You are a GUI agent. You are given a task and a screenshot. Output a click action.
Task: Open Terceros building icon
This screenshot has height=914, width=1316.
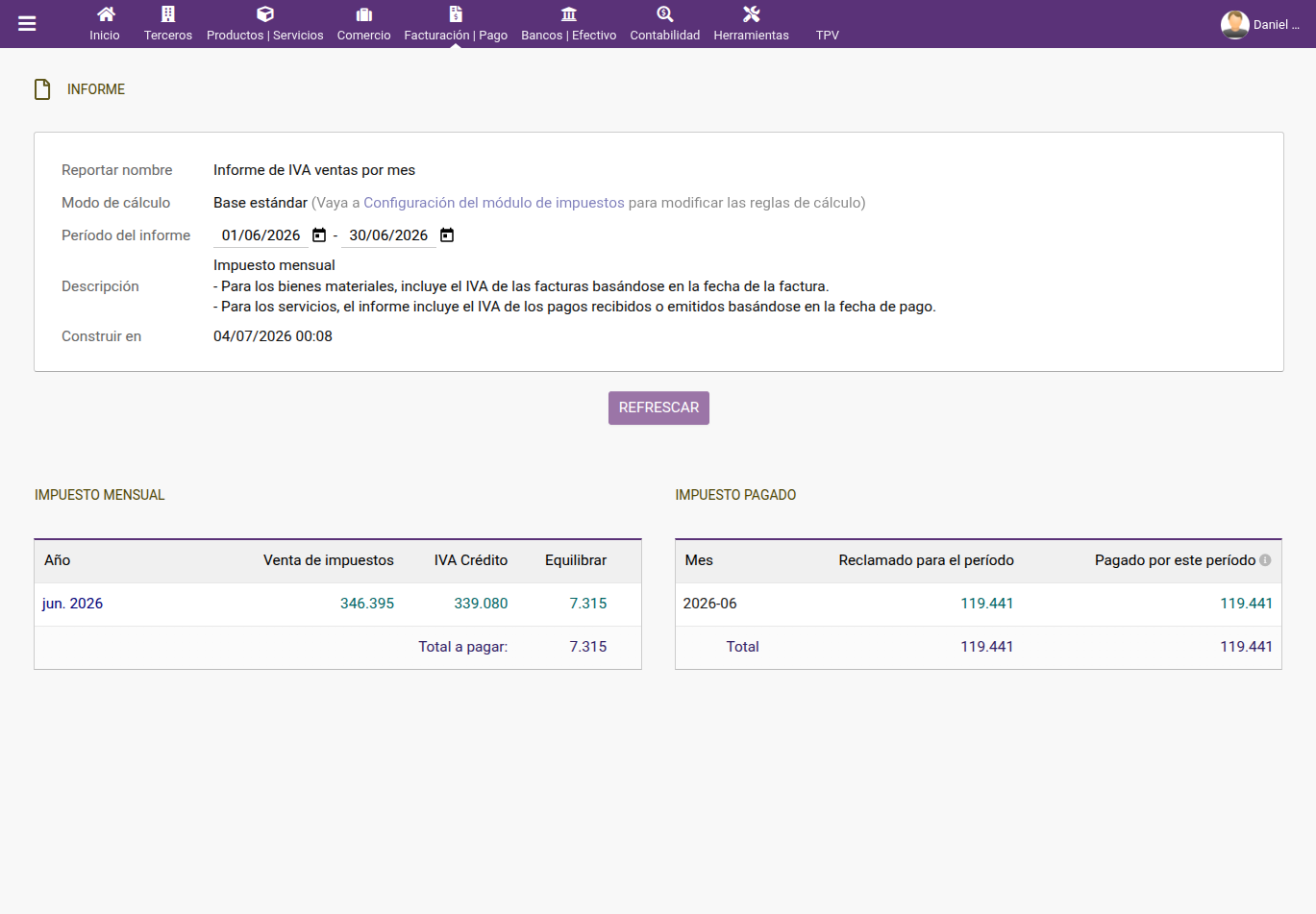click(168, 13)
